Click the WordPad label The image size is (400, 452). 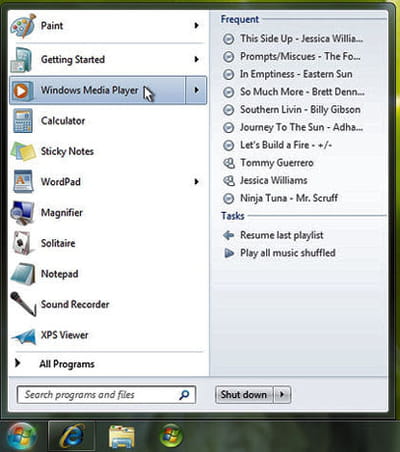(x=61, y=182)
